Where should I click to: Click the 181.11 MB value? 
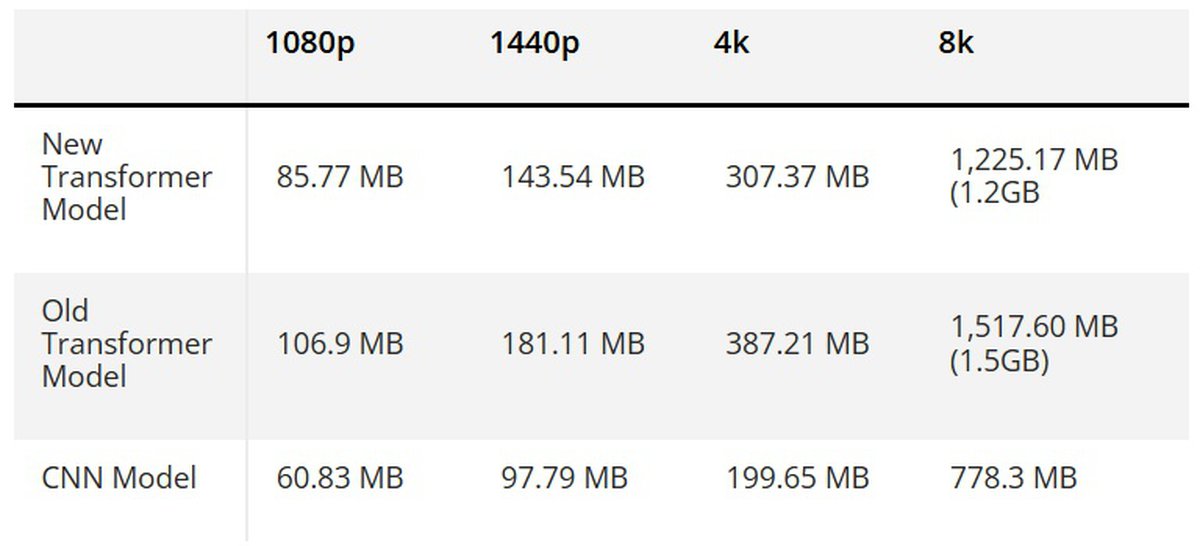[x=573, y=344]
